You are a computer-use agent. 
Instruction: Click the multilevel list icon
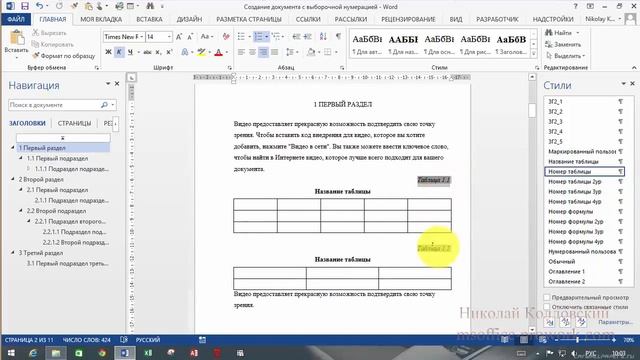[x=276, y=37]
